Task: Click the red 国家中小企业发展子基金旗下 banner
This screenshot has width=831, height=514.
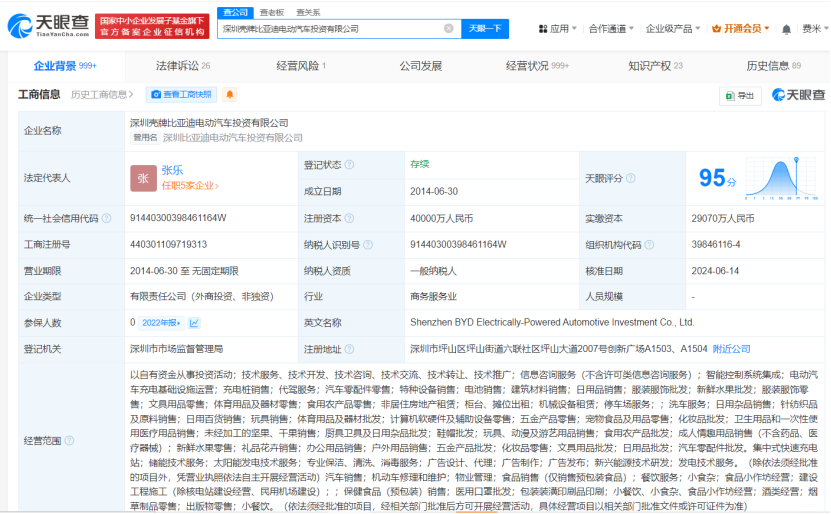Action: pos(152,26)
